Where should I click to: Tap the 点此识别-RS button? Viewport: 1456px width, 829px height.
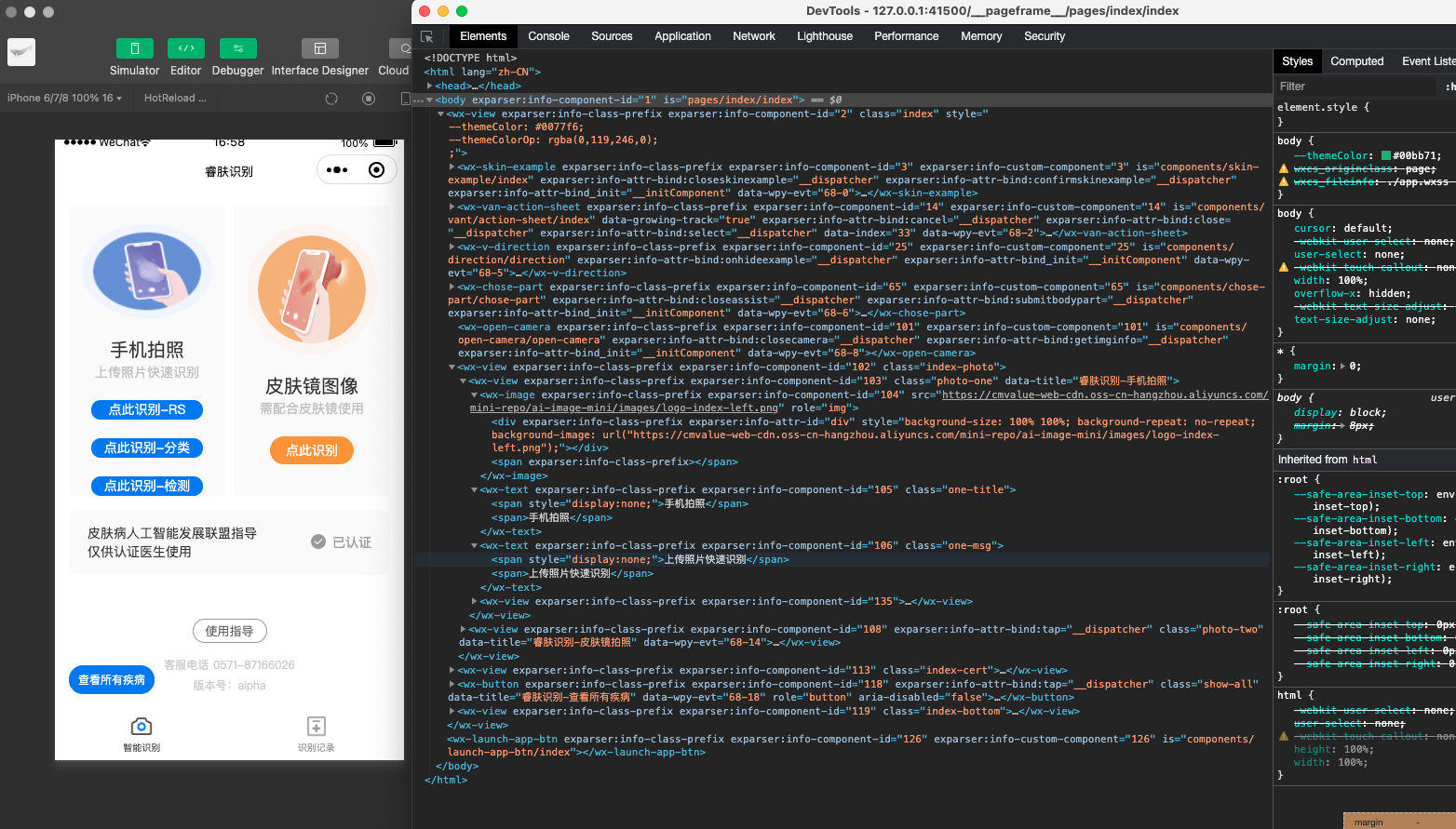[147, 409]
